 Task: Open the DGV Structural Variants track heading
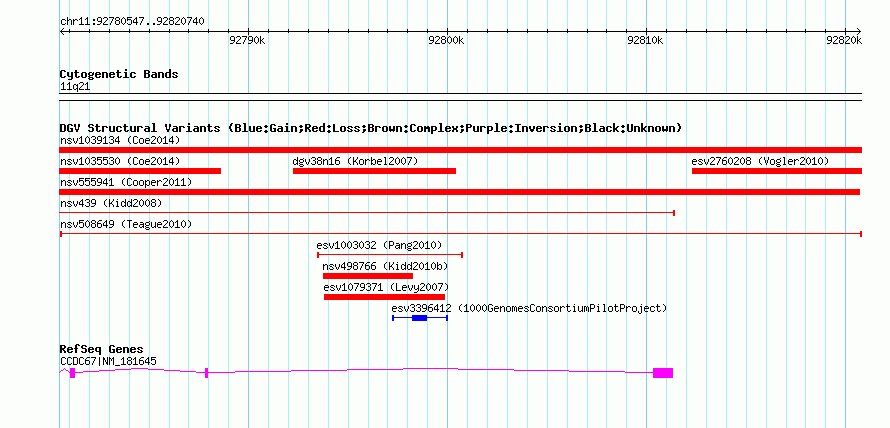(x=370, y=128)
